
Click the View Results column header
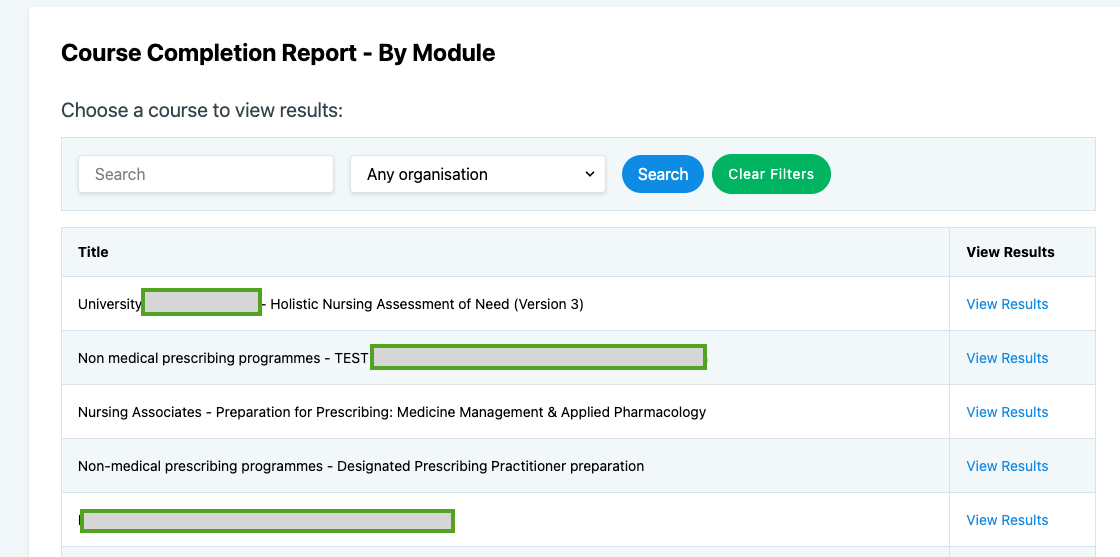click(x=1010, y=252)
